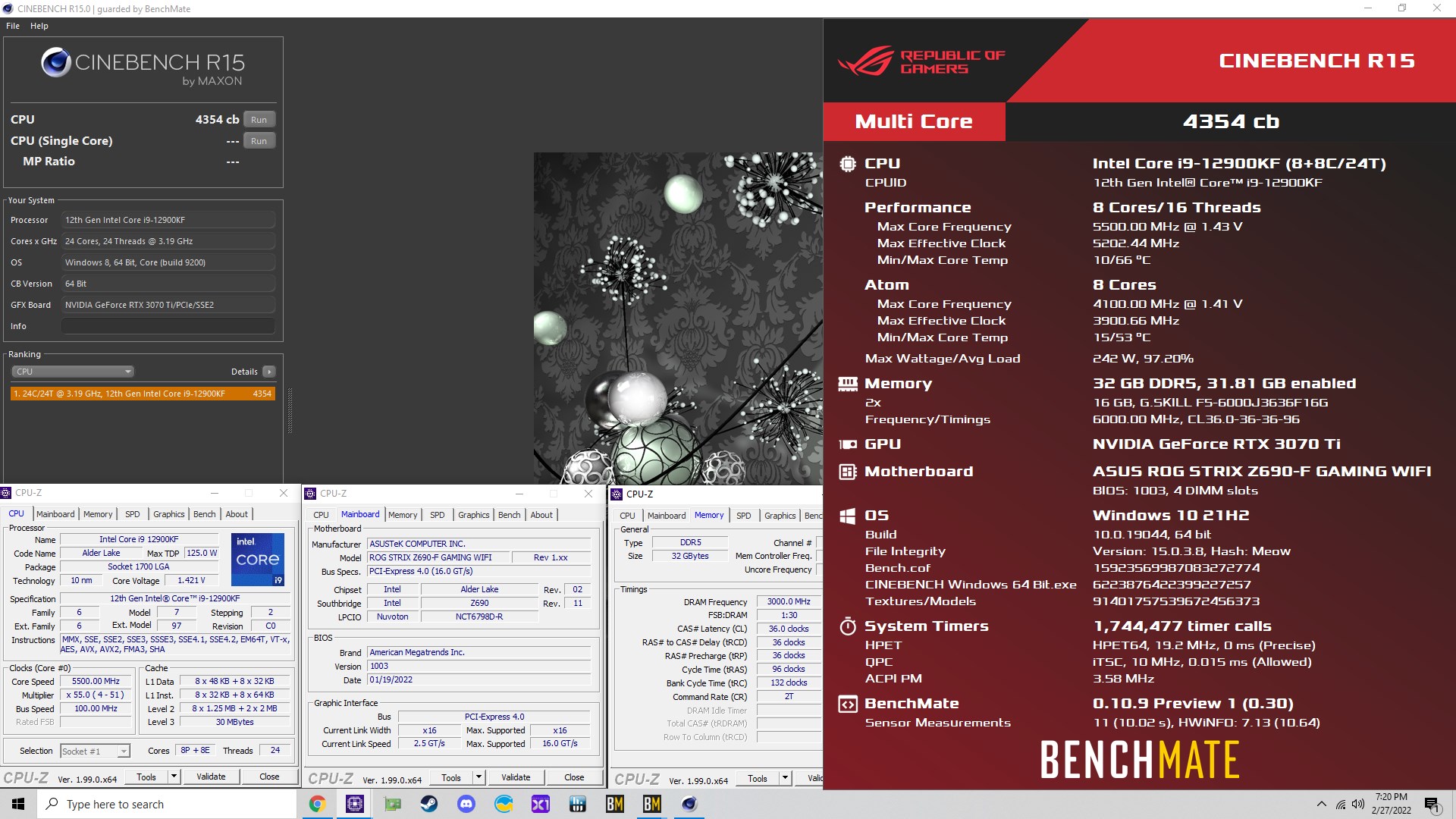This screenshot has width=1456, height=819.
Task: Open the Ranking CPU dropdown
Action: pyautogui.click(x=73, y=372)
